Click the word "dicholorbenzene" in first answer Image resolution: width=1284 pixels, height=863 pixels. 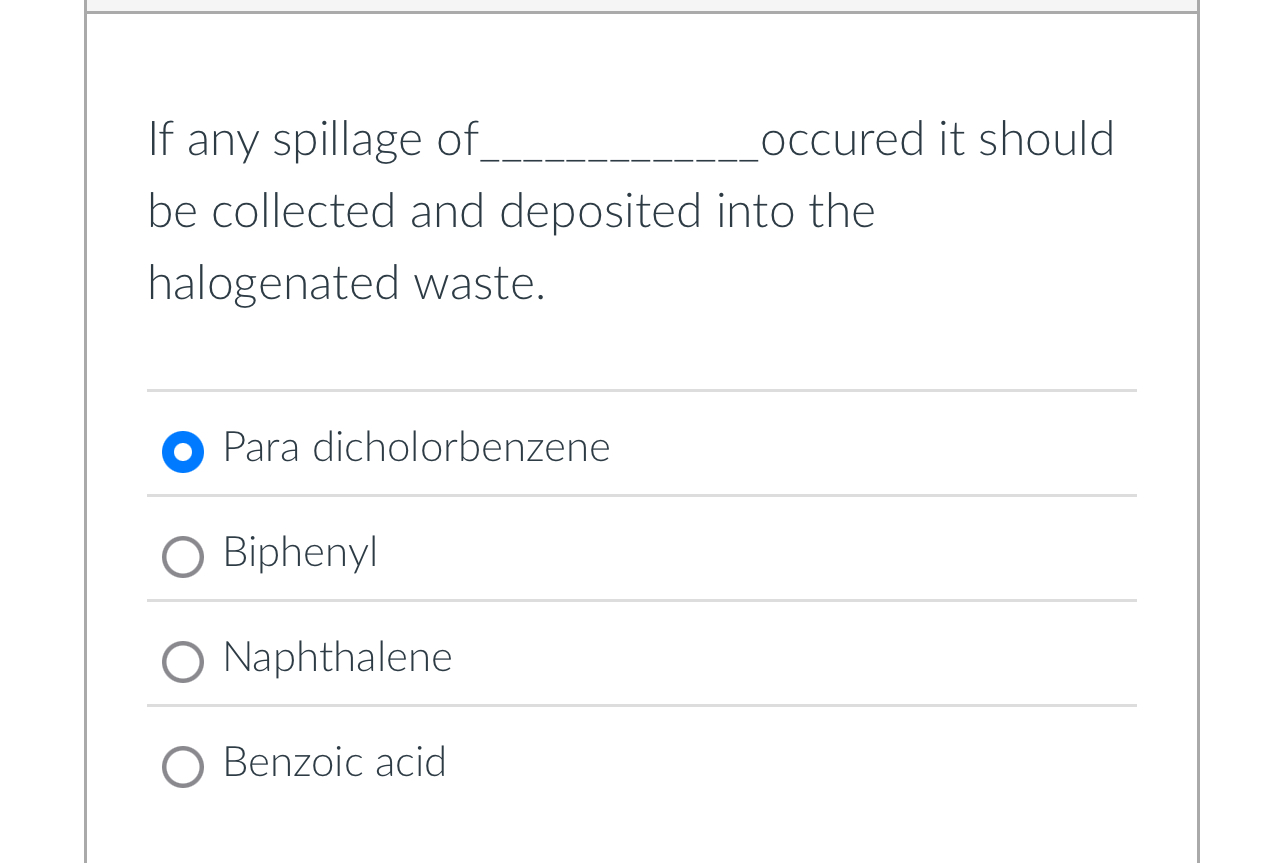[x=461, y=447]
